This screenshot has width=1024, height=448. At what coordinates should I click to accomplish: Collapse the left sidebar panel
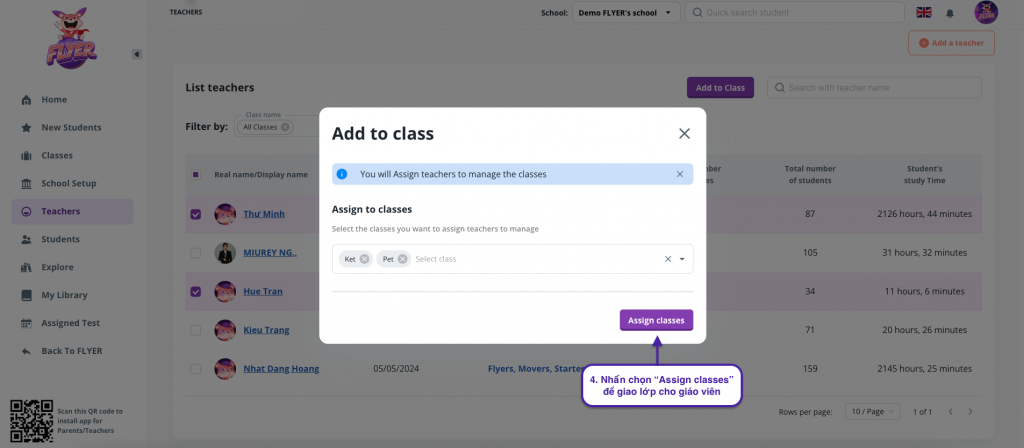pyautogui.click(x=137, y=54)
